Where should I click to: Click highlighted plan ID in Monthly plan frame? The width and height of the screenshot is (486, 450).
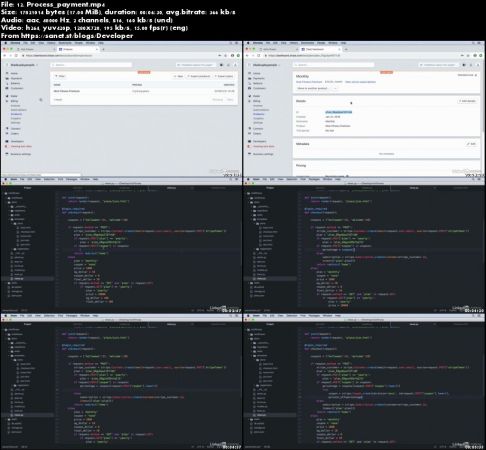(x=338, y=112)
